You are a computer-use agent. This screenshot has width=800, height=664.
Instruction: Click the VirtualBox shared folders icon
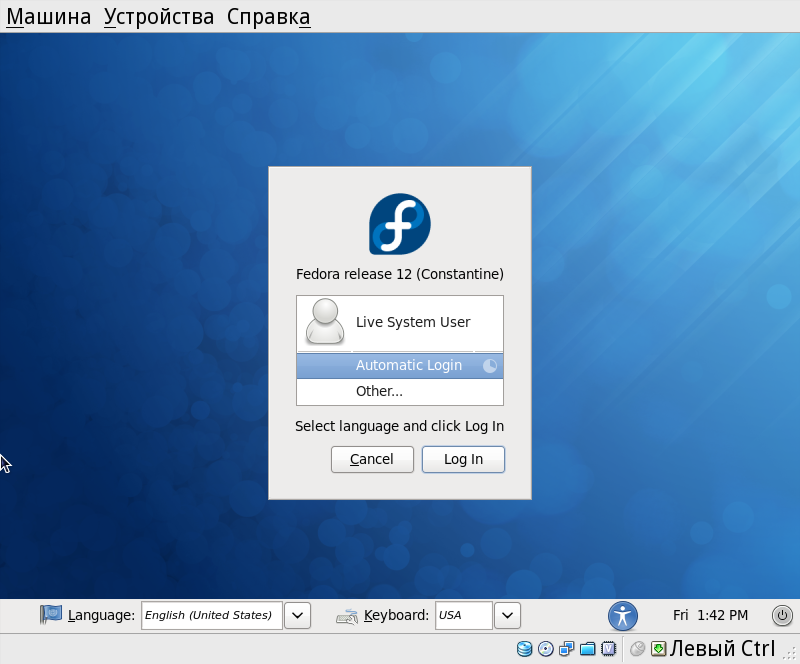pos(588,649)
